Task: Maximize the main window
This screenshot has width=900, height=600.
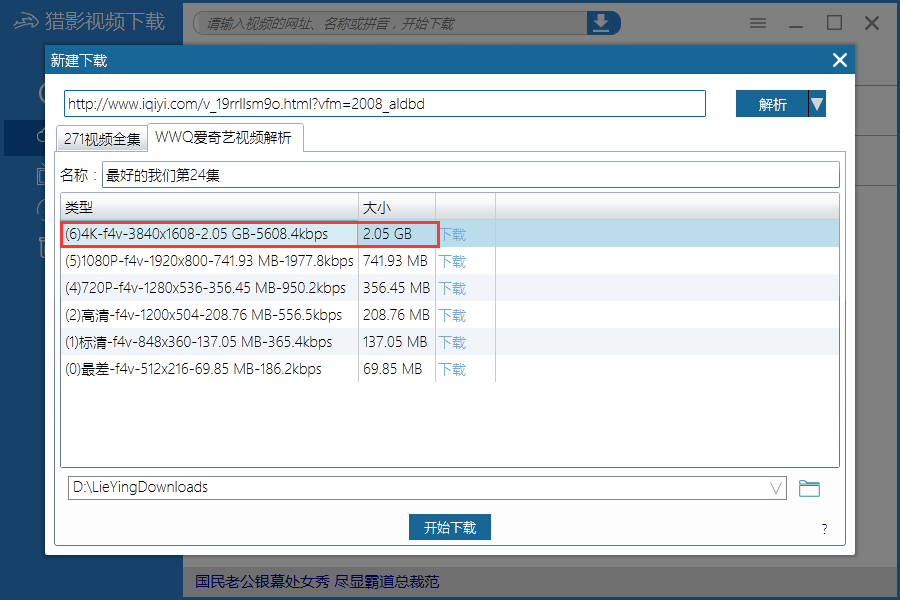Action: (834, 23)
